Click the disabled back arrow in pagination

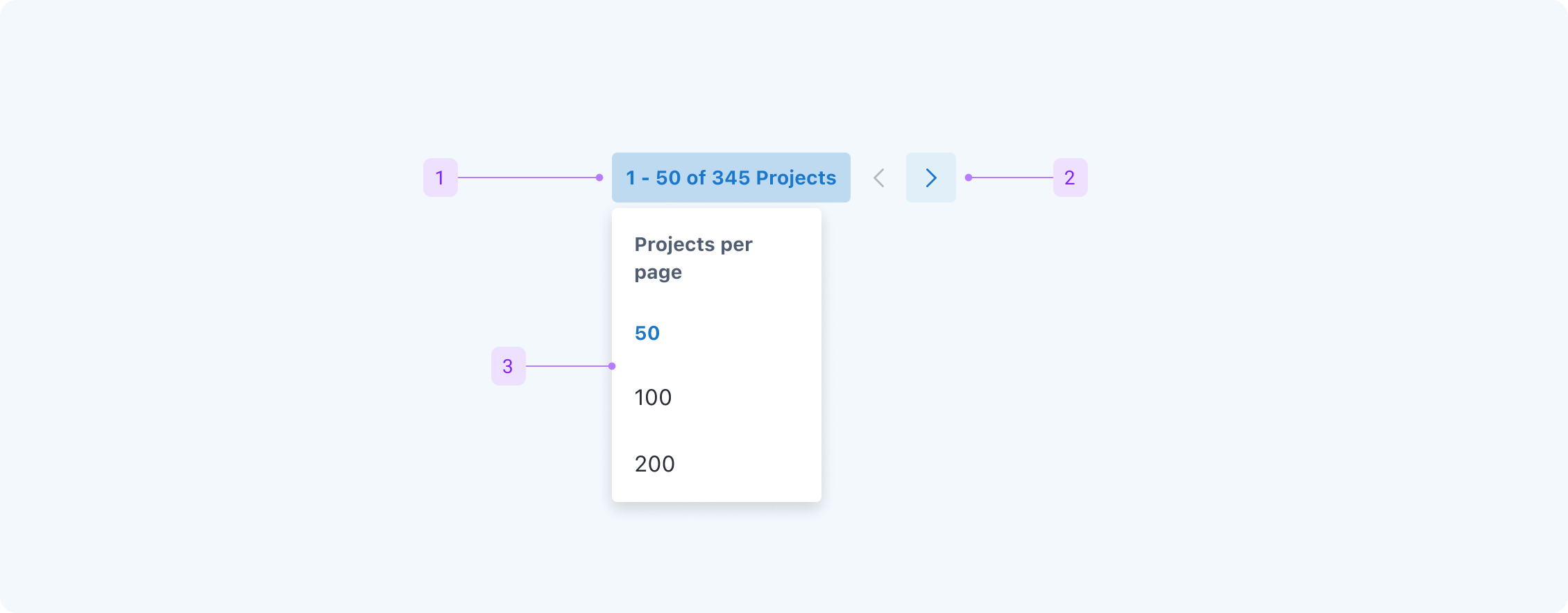879,178
